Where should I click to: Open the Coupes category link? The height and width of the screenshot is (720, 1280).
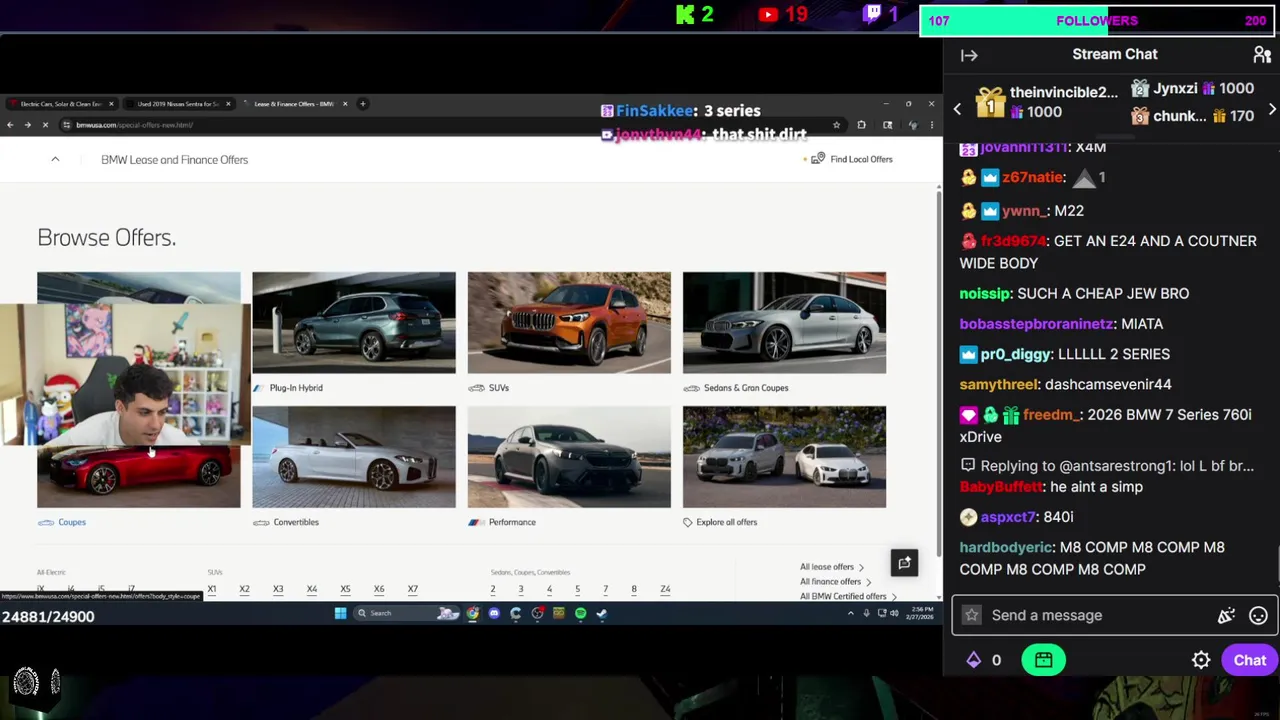[72, 522]
